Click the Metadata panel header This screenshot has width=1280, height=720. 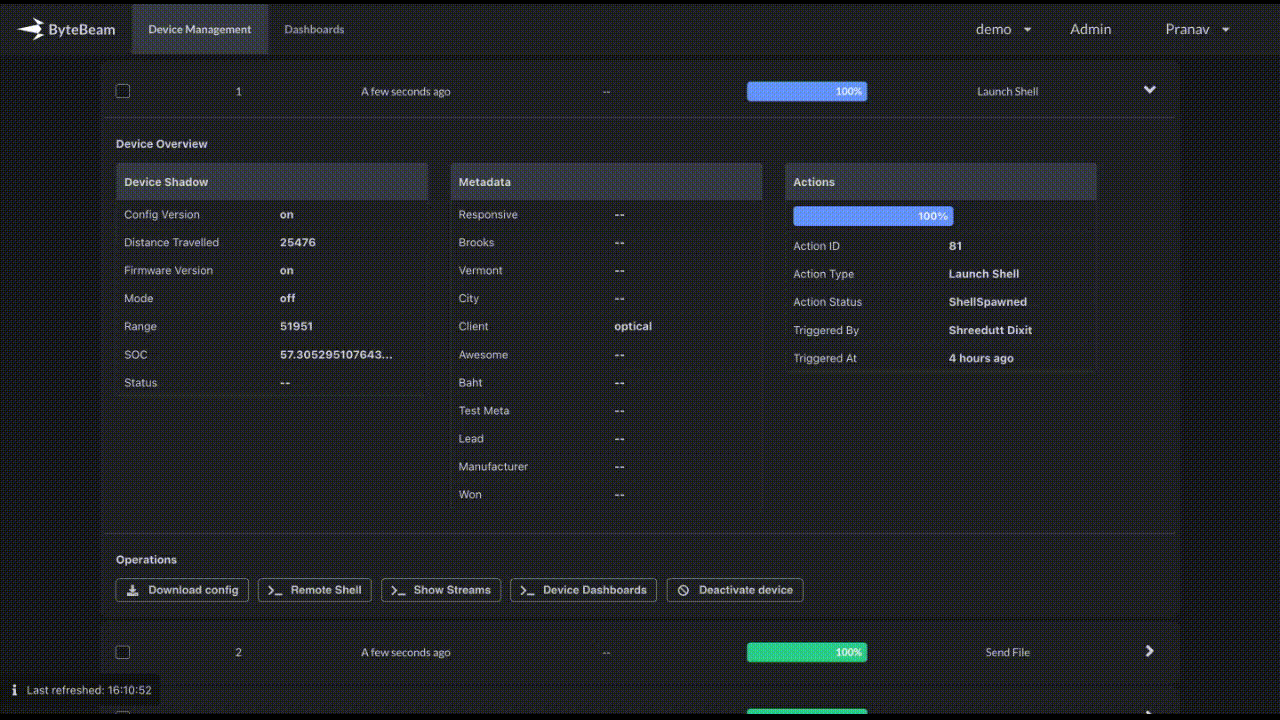606,182
